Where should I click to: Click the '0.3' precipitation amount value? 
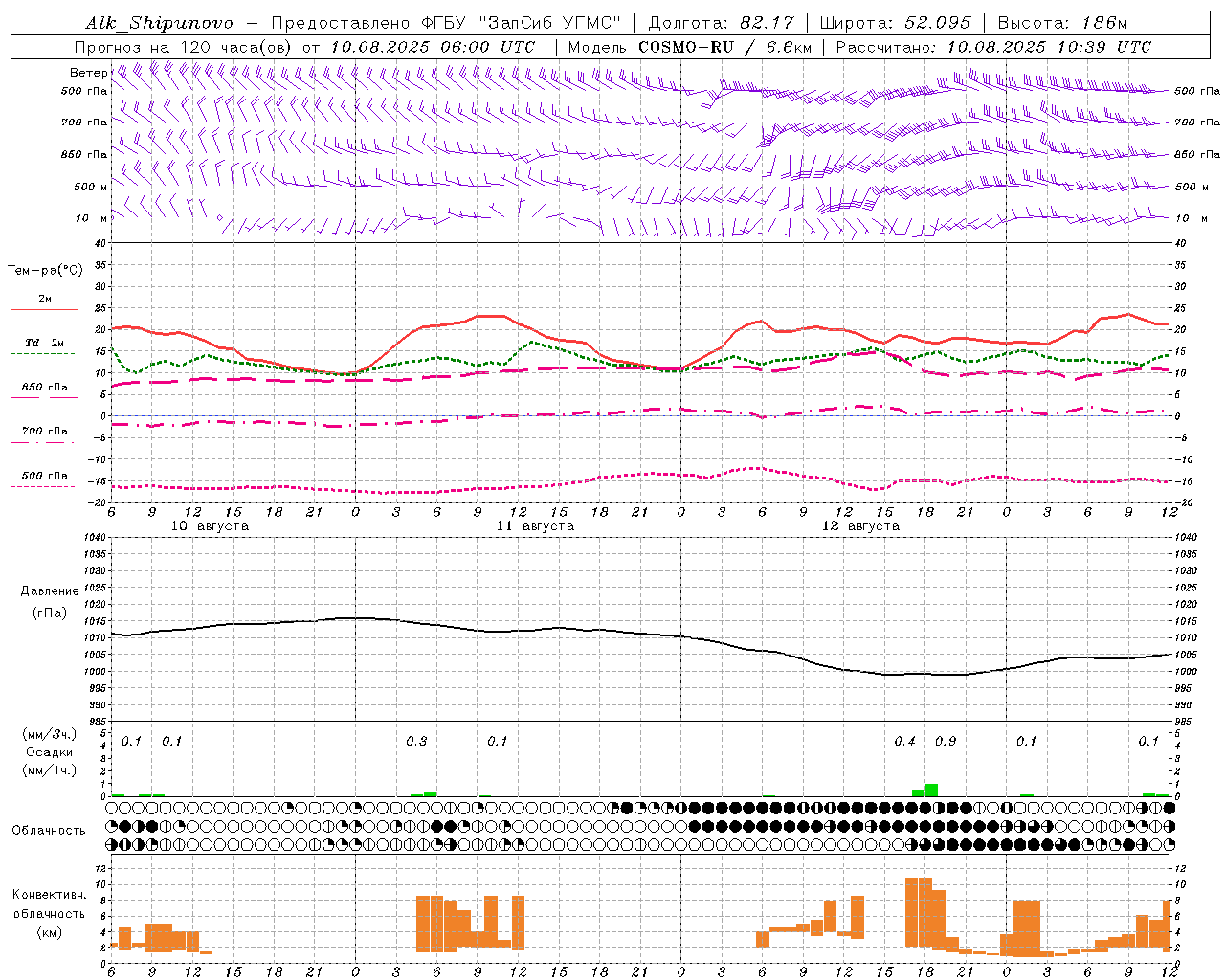pyautogui.click(x=416, y=742)
